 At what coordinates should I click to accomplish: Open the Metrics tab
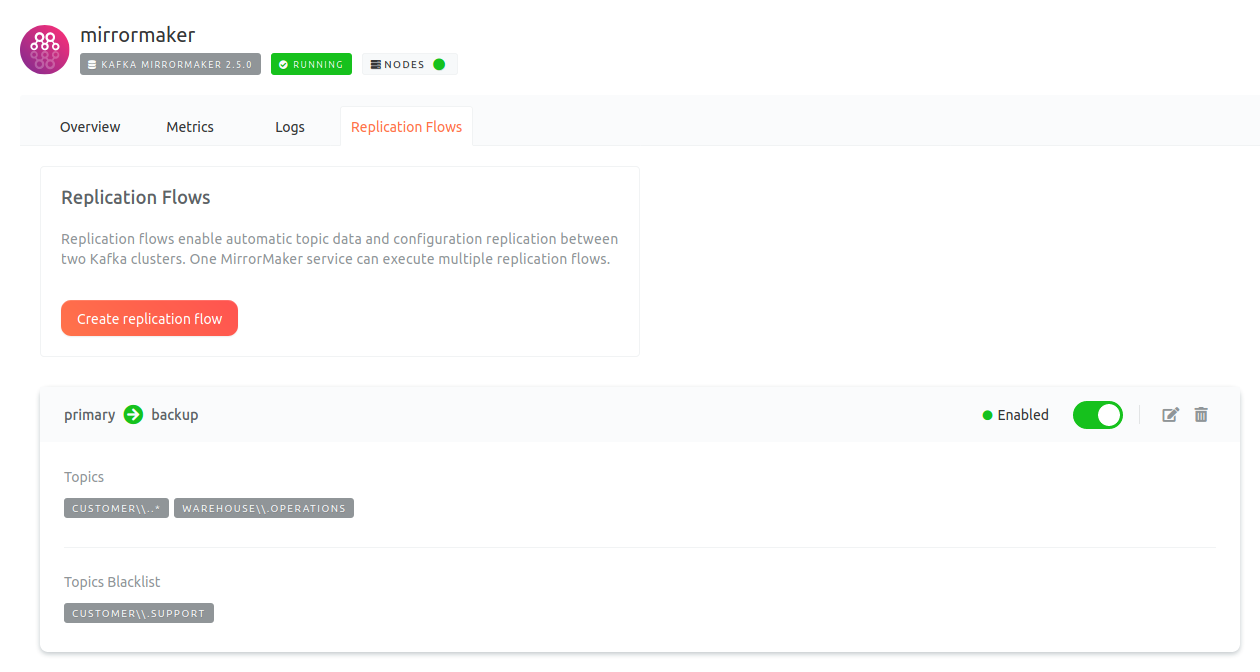(x=189, y=126)
